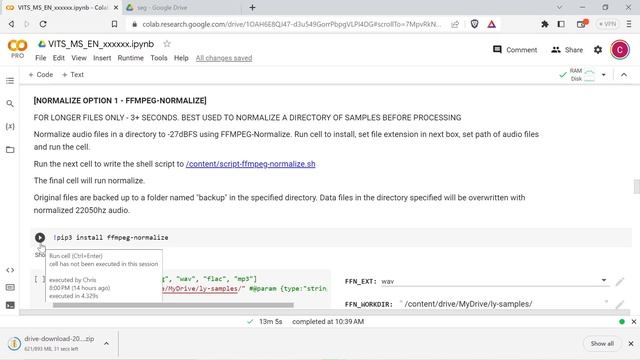Image resolution: width=640 pixels, height=360 pixels.
Task: Add a new Code cell
Action: pos(41,75)
